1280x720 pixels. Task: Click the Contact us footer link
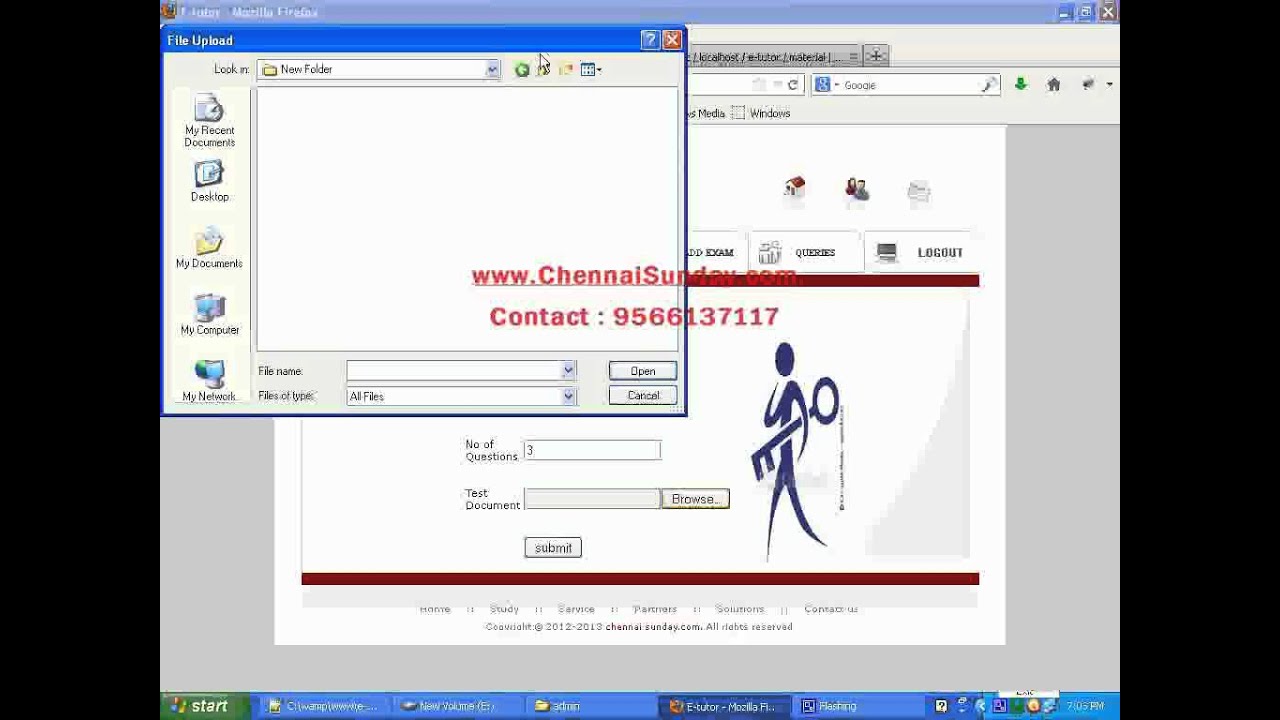click(831, 609)
